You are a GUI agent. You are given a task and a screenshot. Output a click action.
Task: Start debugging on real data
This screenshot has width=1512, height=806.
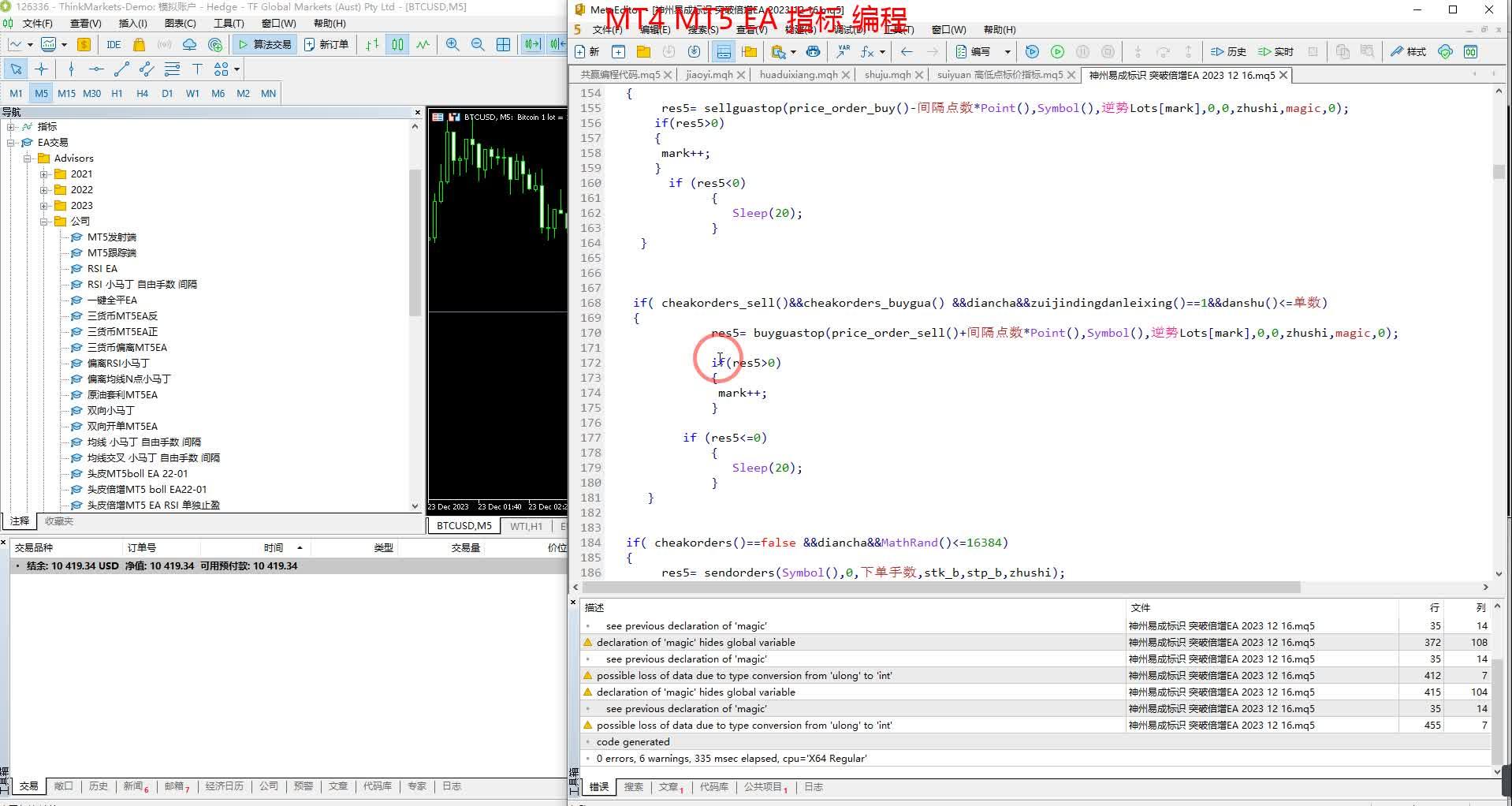(x=1058, y=52)
